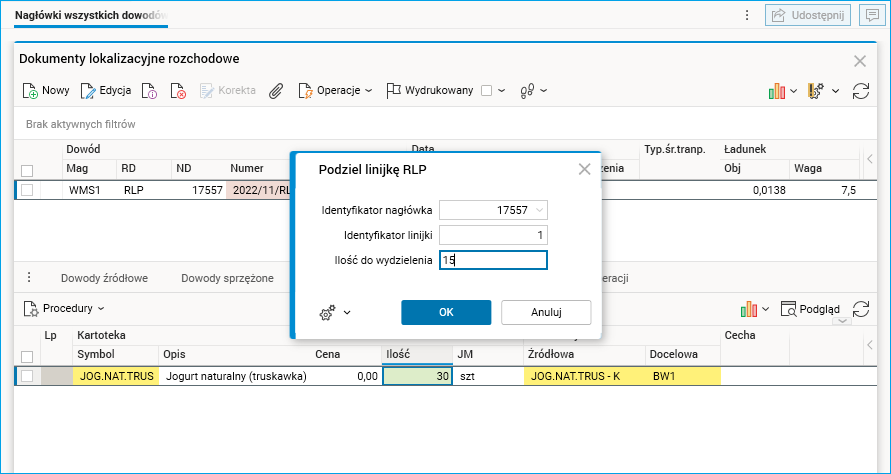Image resolution: width=891 pixels, height=474 pixels.
Task: Open footsteps tracking icon menu
Action: [x=533, y=90]
